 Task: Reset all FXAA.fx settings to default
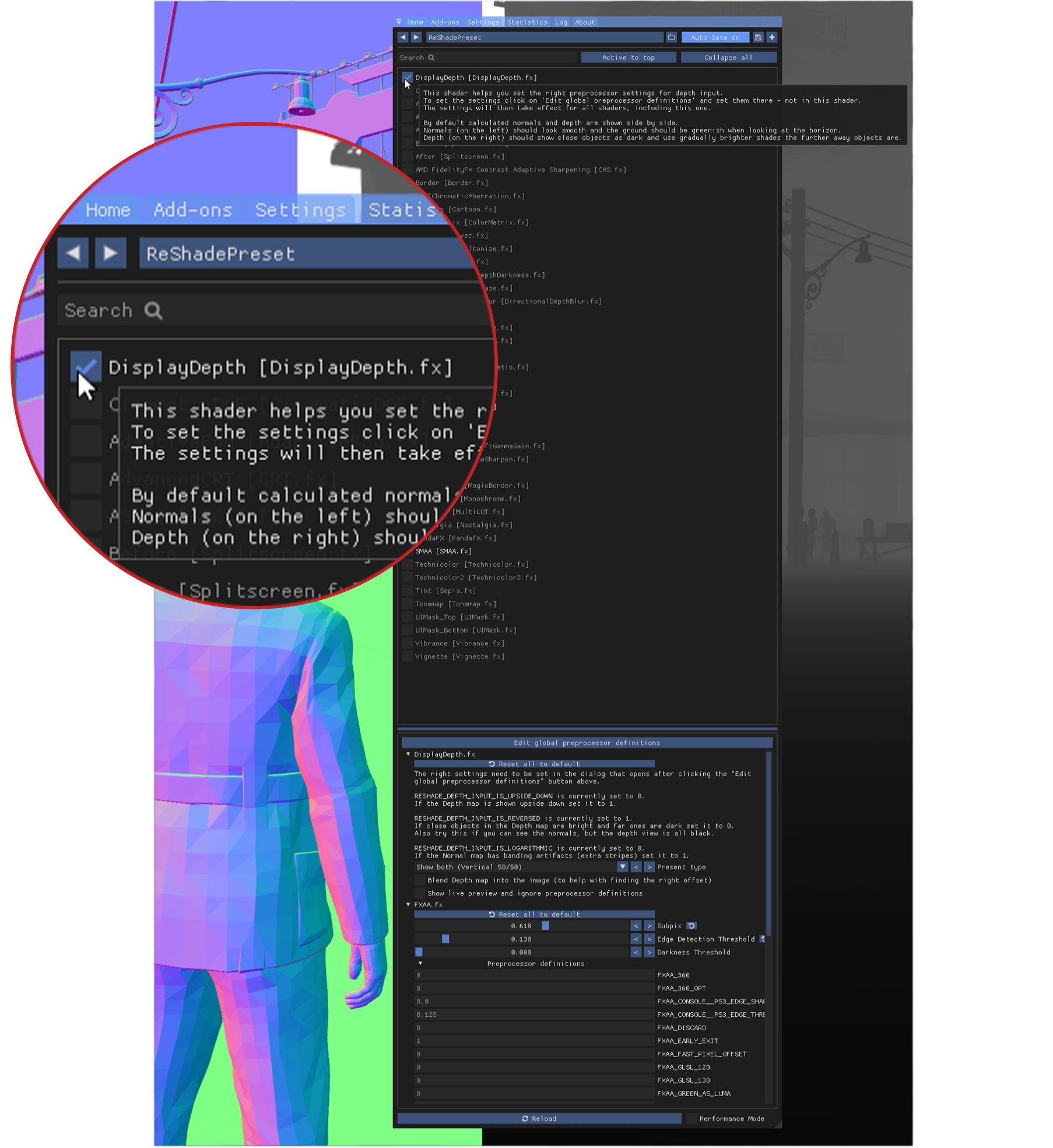click(x=534, y=914)
